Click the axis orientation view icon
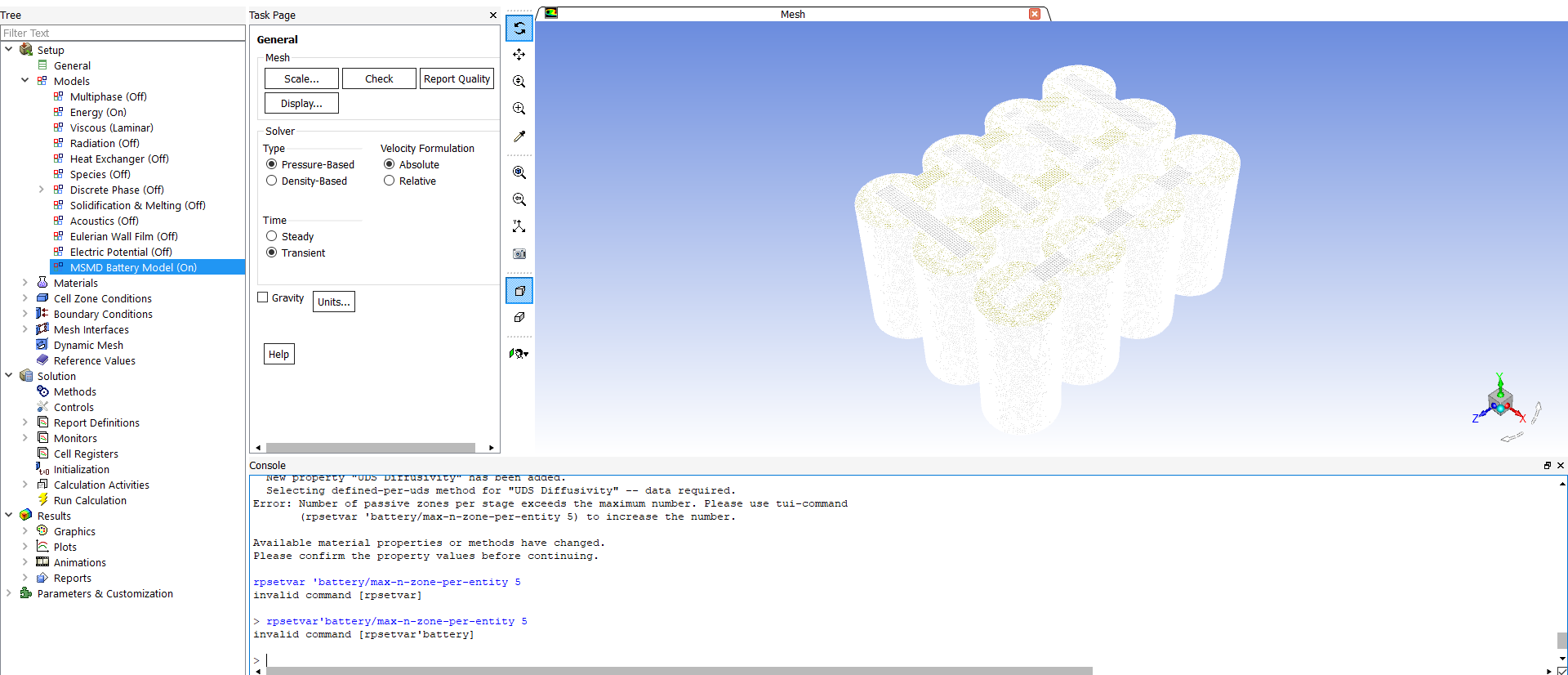 click(x=519, y=226)
